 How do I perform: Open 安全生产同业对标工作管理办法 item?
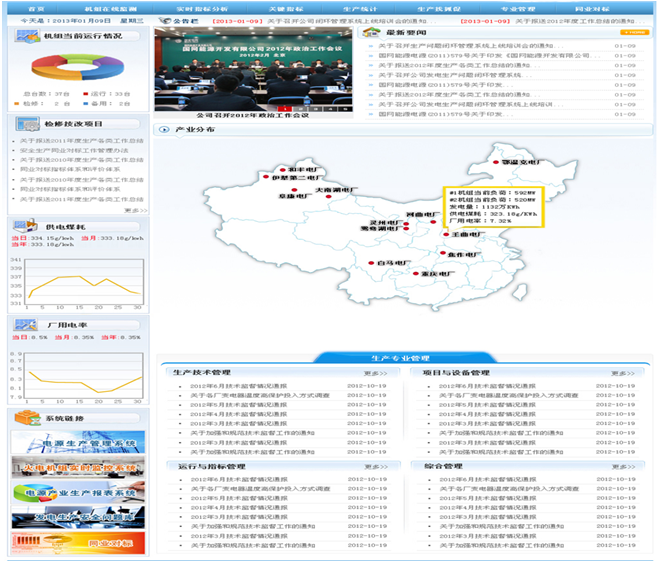pyautogui.click(x=74, y=150)
